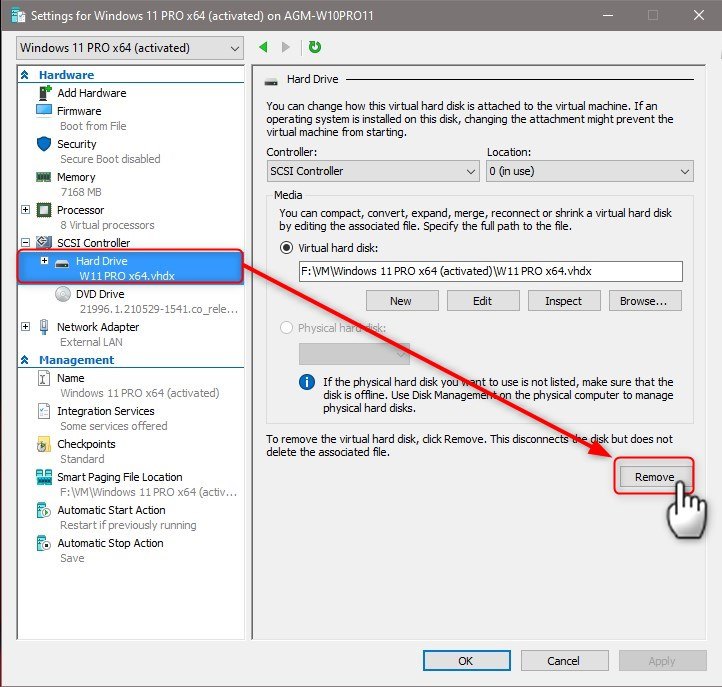Click the OK button
Viewport: 722px width, 687px height.
[467, 661]
